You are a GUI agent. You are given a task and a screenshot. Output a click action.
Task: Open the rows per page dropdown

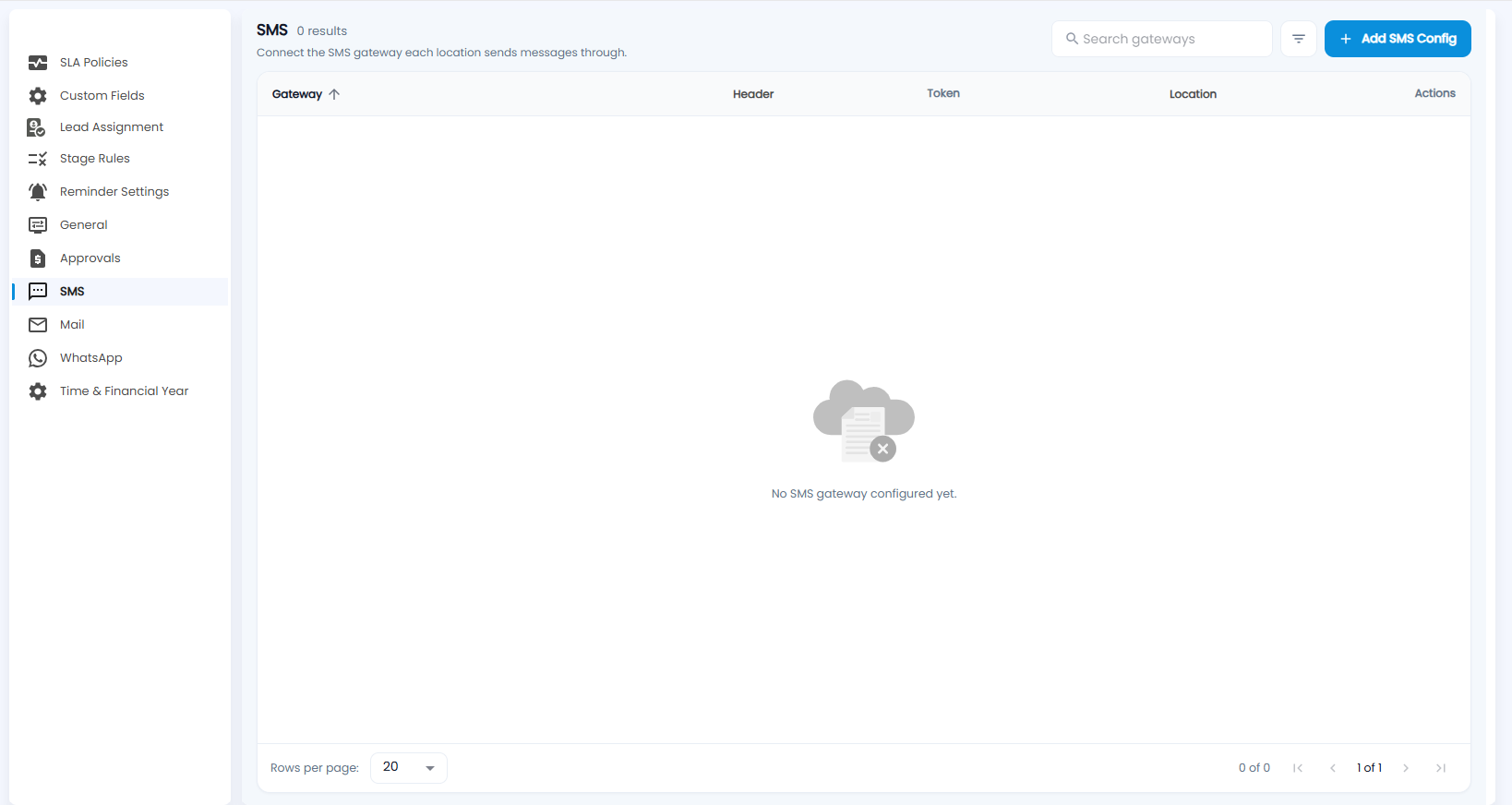coord(409,768)
